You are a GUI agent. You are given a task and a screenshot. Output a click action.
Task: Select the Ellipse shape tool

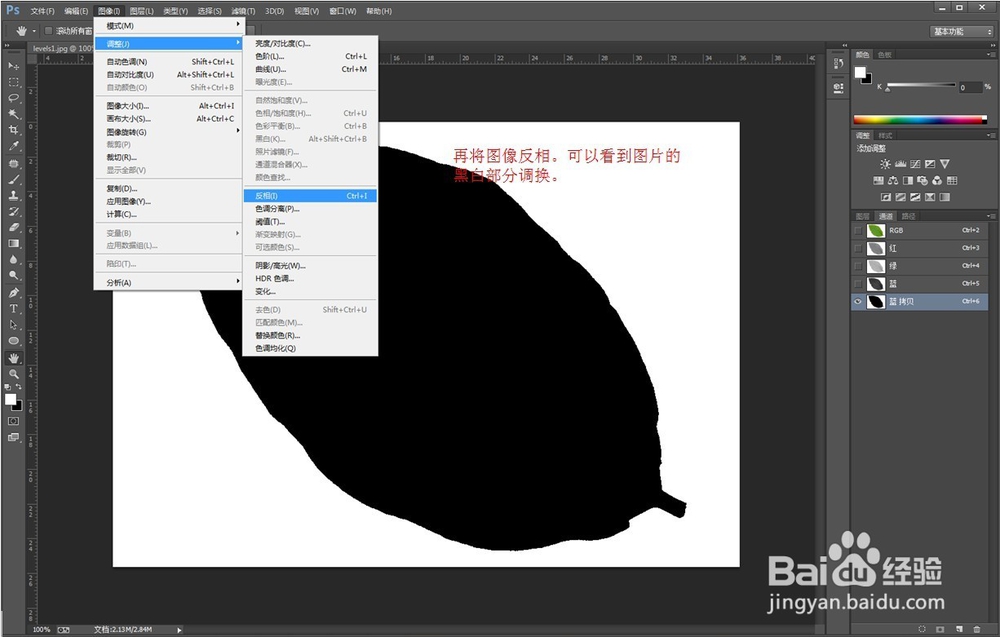(13, 340)
